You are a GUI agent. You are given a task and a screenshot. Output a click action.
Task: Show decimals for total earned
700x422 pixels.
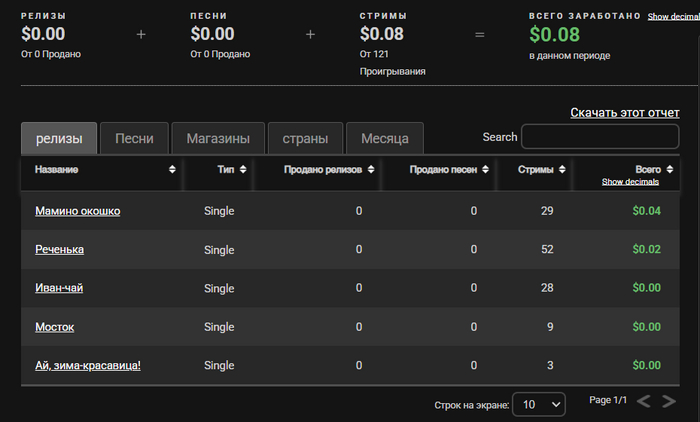click(672, 17)
